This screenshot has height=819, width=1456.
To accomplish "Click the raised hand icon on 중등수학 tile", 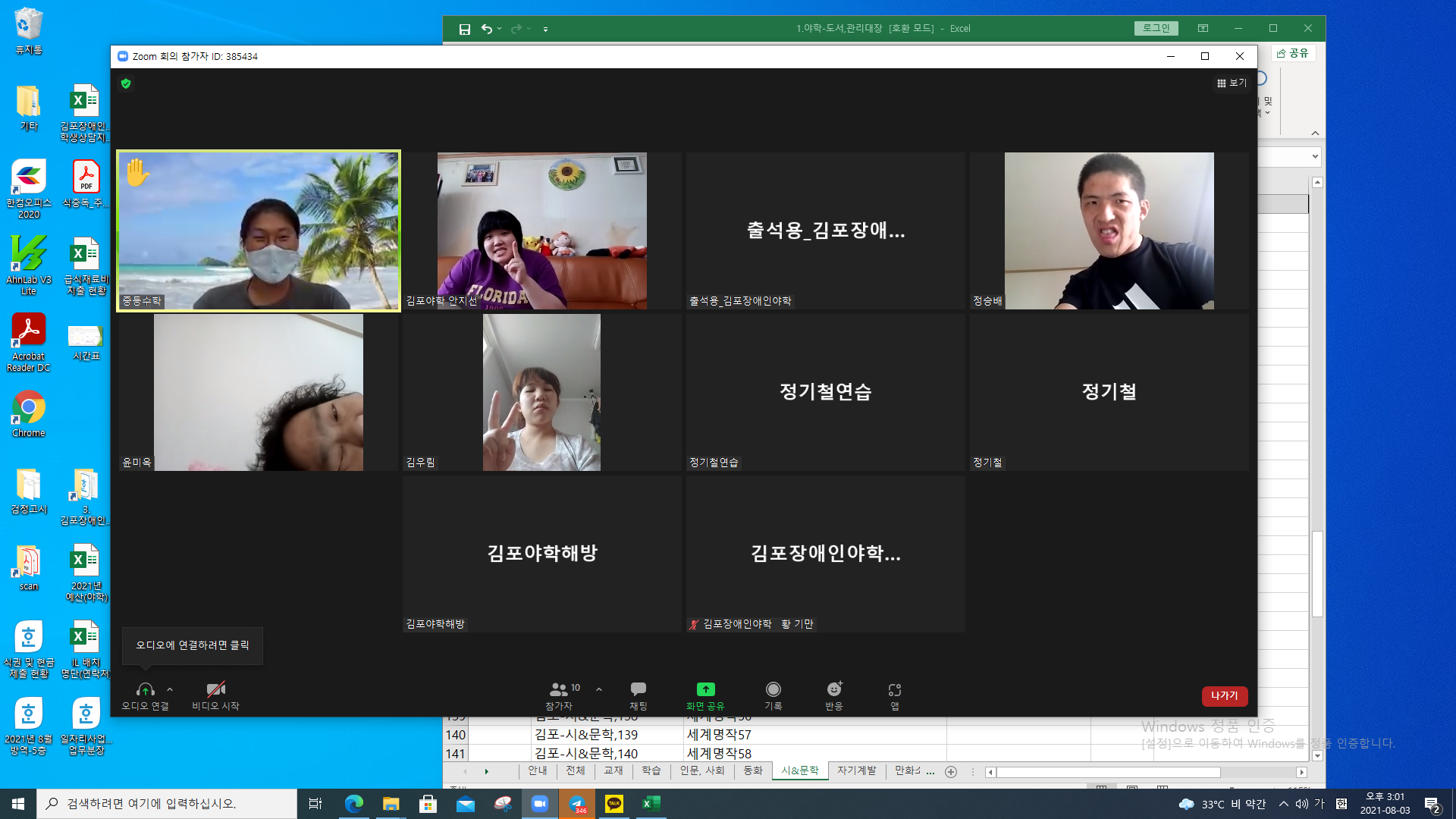I will (137, 172).
